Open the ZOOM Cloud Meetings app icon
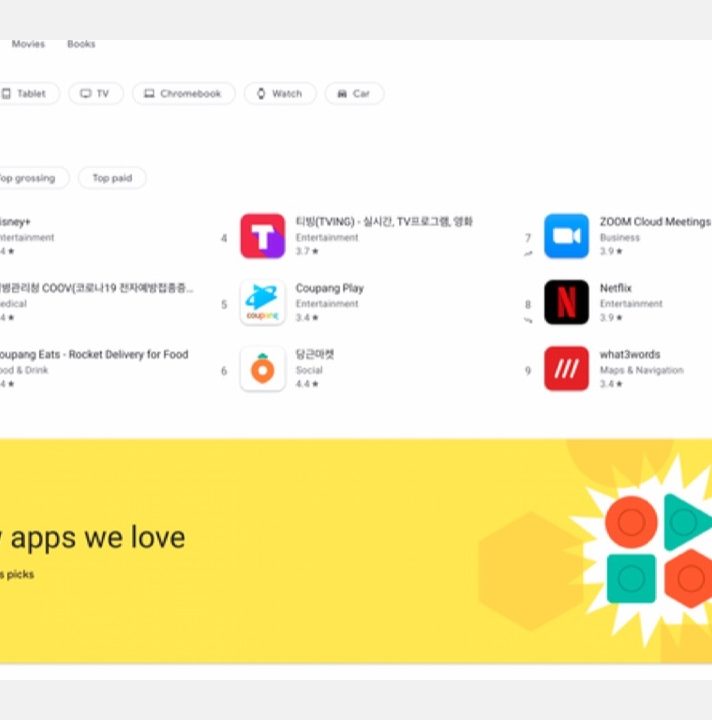Screen dimensions: 712x720 [x=566, y=236]
